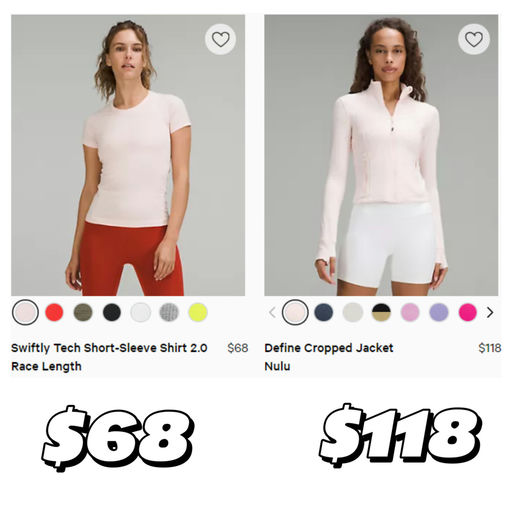Pick the neon yellow shirt swatch

click(198, 312)
